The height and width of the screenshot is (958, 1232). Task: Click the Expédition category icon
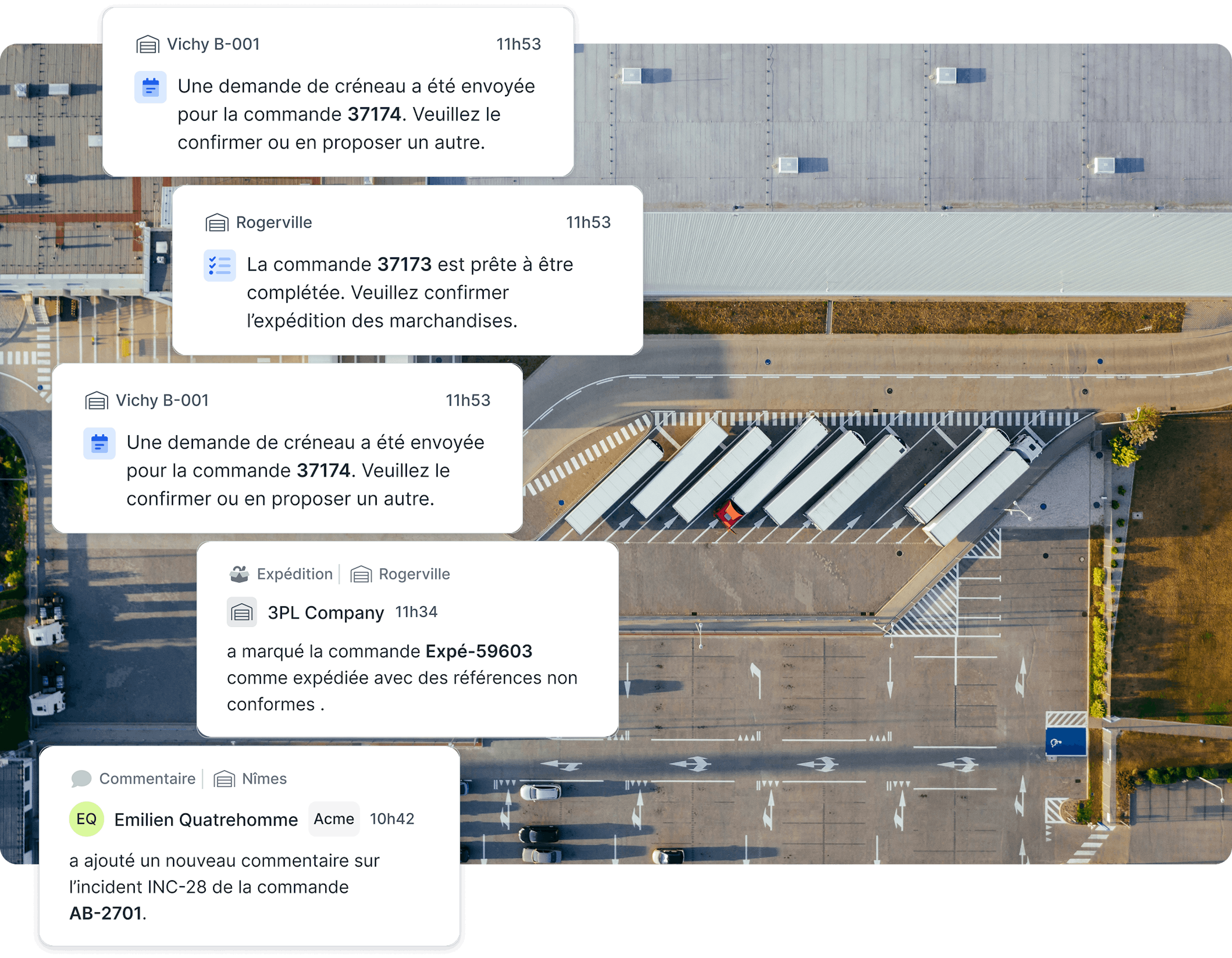click(x=239, y=574)
